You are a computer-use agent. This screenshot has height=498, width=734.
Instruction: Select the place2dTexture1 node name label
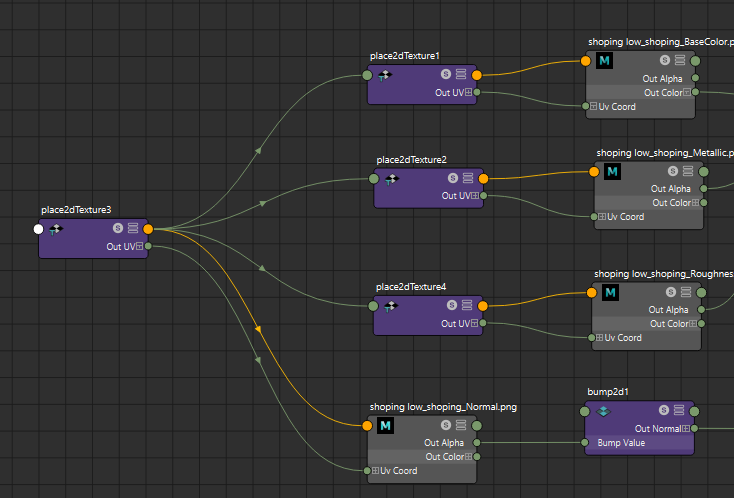(x=405, y=56)
